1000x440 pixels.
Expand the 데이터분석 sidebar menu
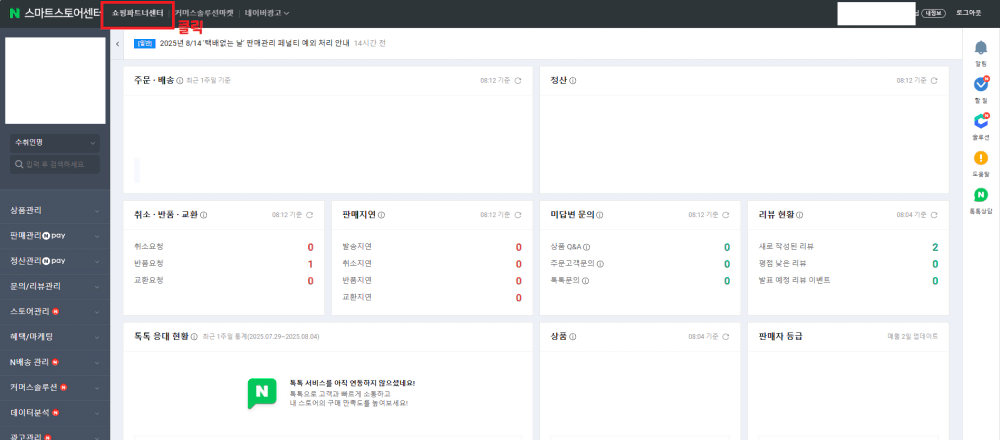[55, 413]
